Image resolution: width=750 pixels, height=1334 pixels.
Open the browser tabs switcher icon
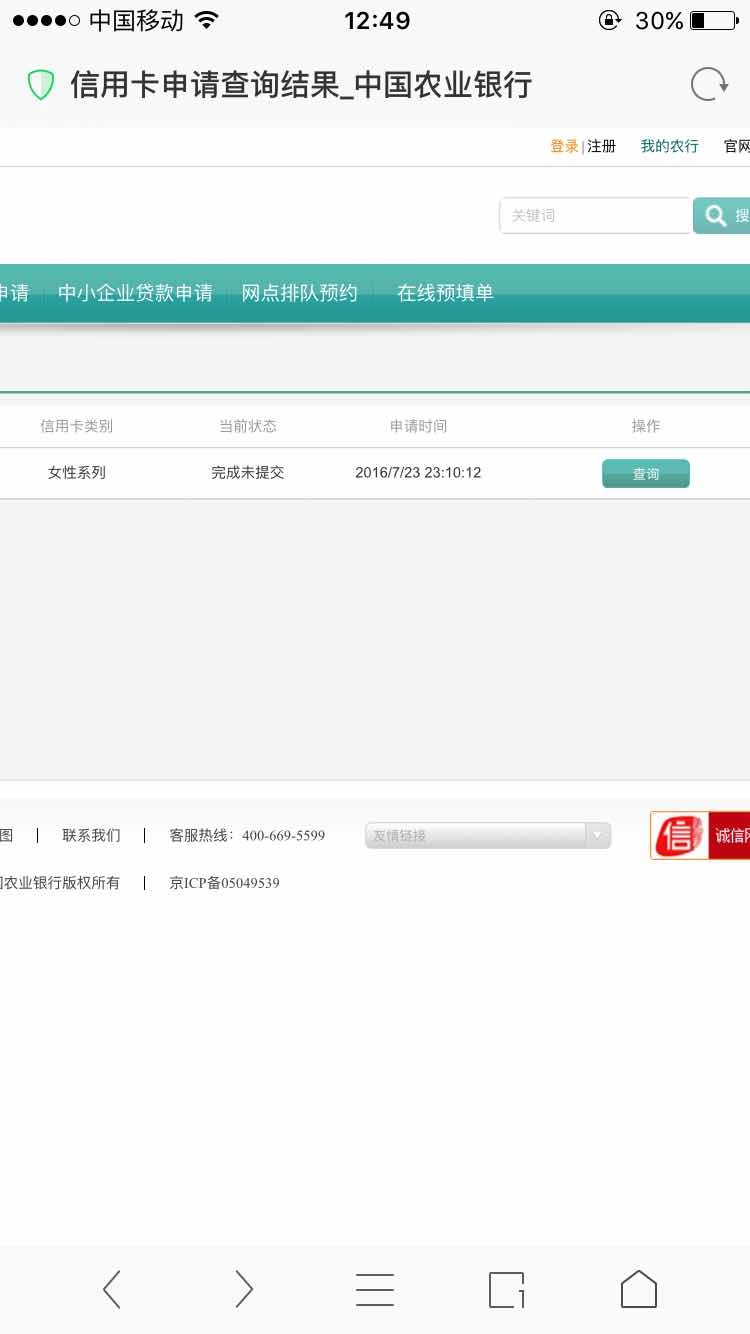(x=507, y=1289)
